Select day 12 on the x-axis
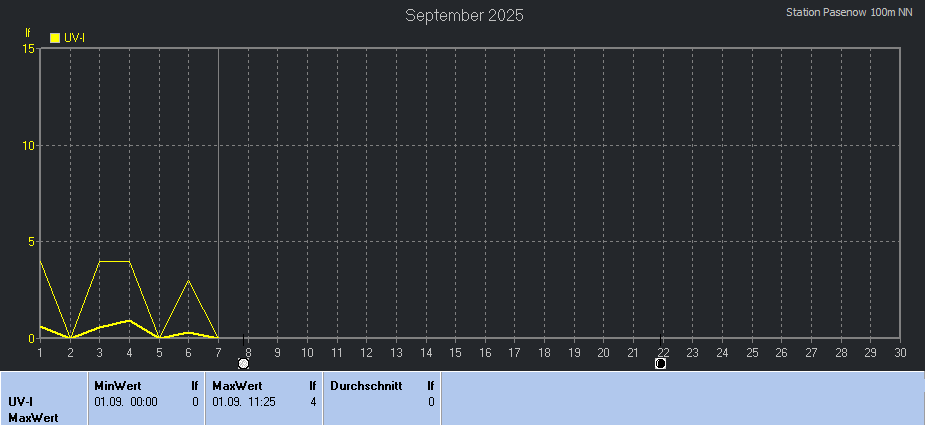 (x=366, y=352)
